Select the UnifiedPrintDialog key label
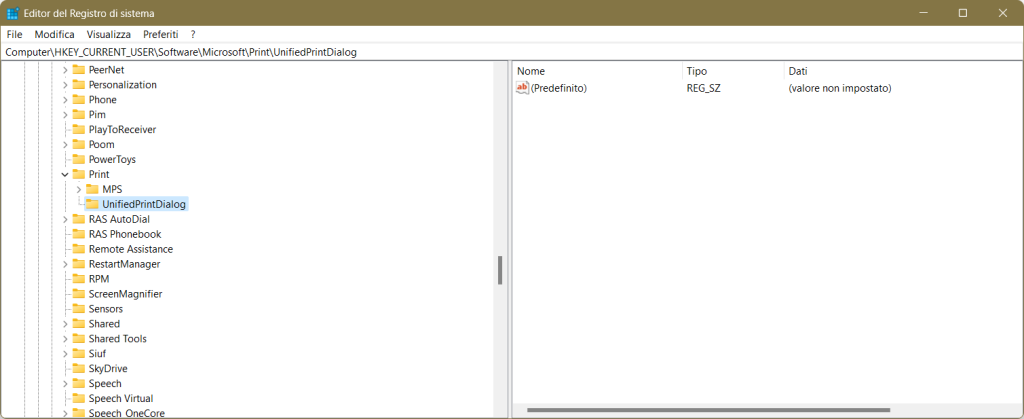This screenshot has height=419, width=1024. (144, 204)
